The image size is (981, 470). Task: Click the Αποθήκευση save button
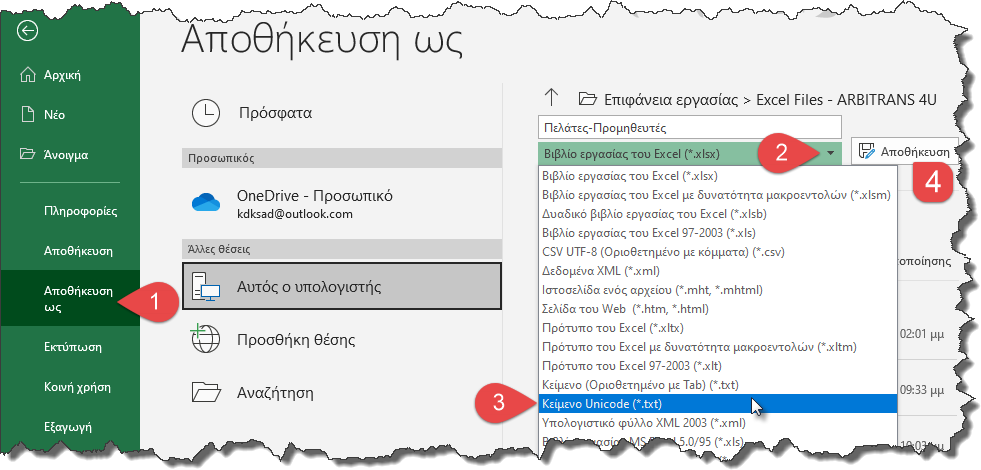905,151
